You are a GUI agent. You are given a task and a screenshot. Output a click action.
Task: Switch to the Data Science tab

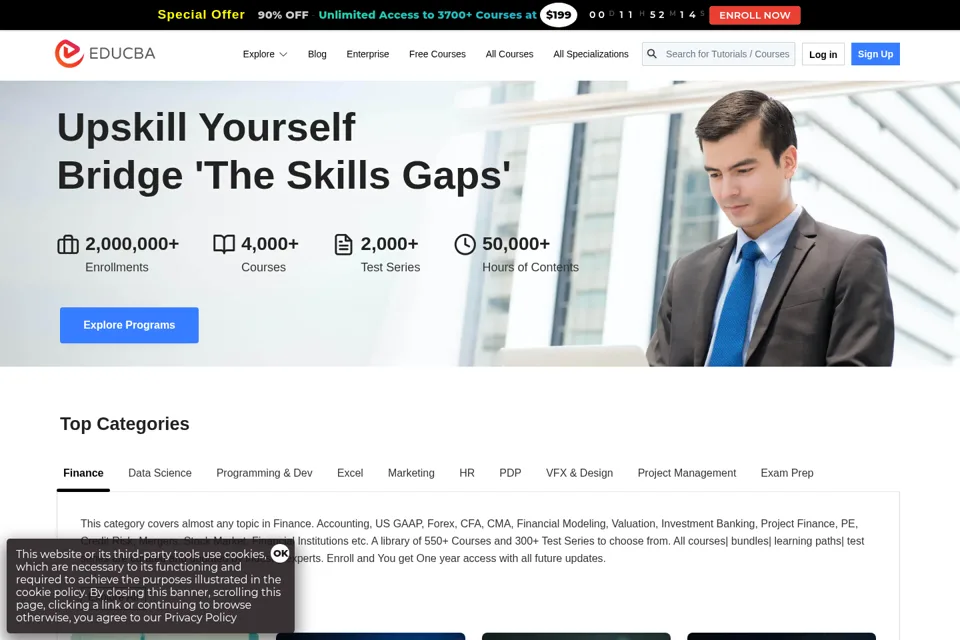[x=160, y=473]
